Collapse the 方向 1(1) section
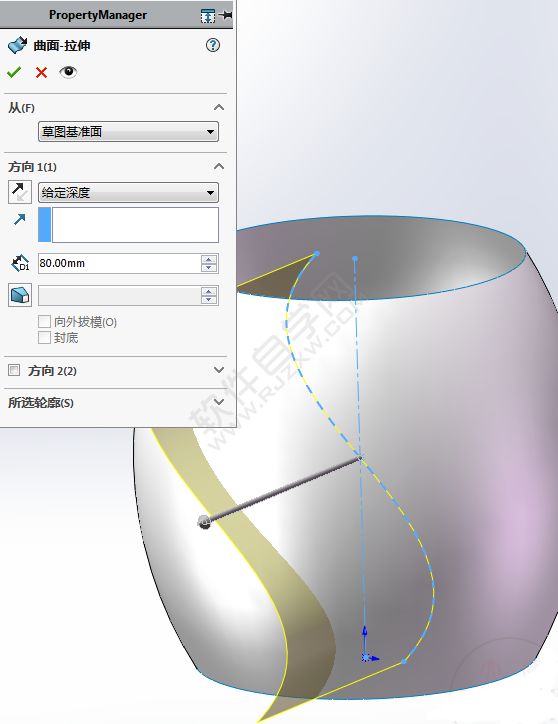 pyautogui.click(x=219, y=166)
